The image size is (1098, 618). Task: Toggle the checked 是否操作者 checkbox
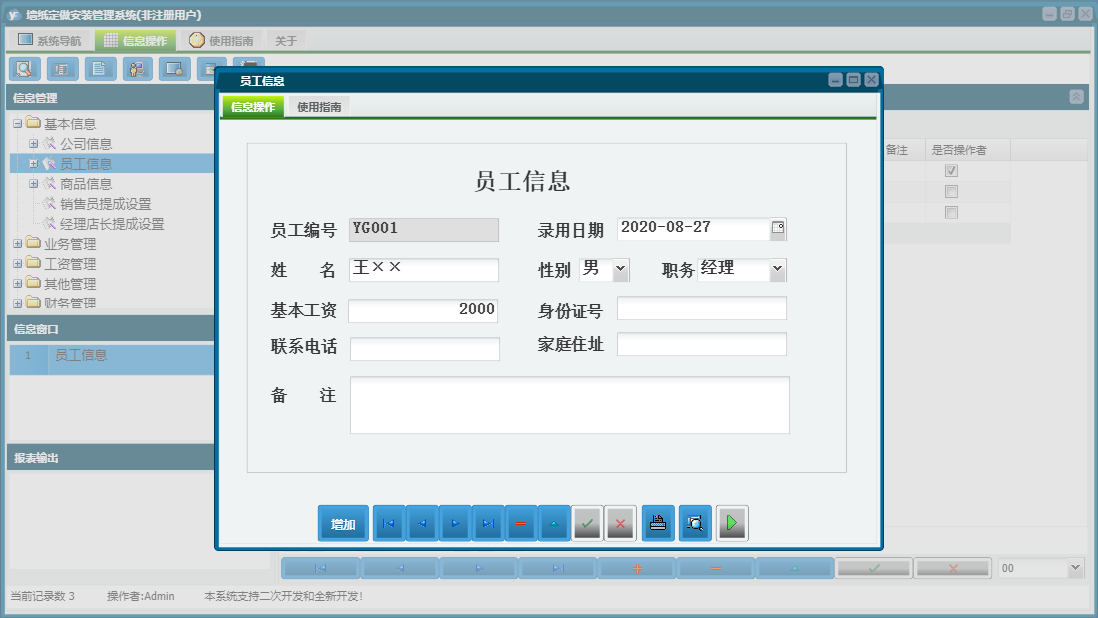tap(951, 170)
